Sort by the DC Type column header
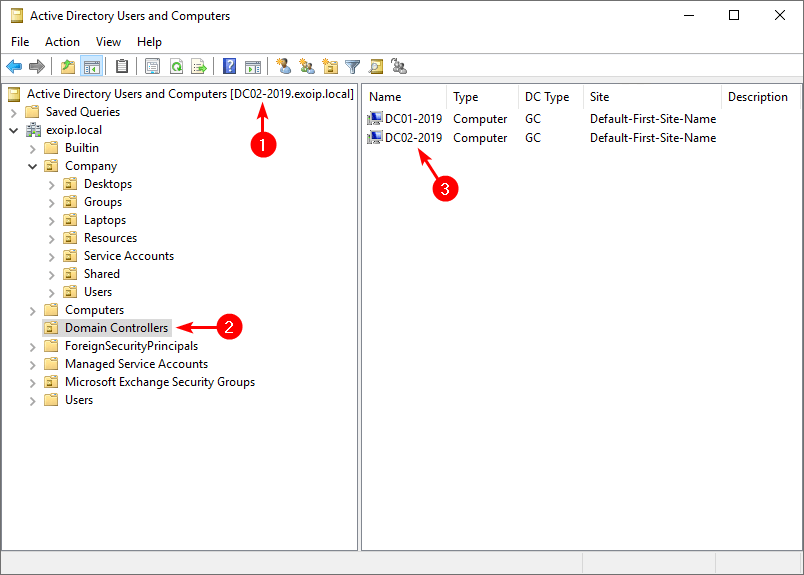The height and width of the screenshot is (575, 804). click(551, 97)
